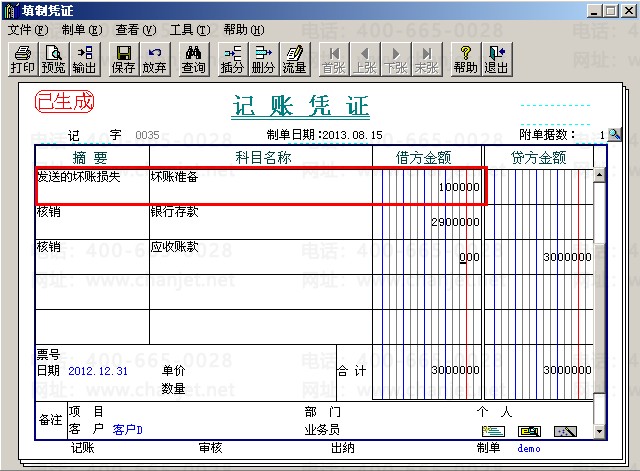Click debit amount 2900000 for 银行存款

[x=456, y=222]
